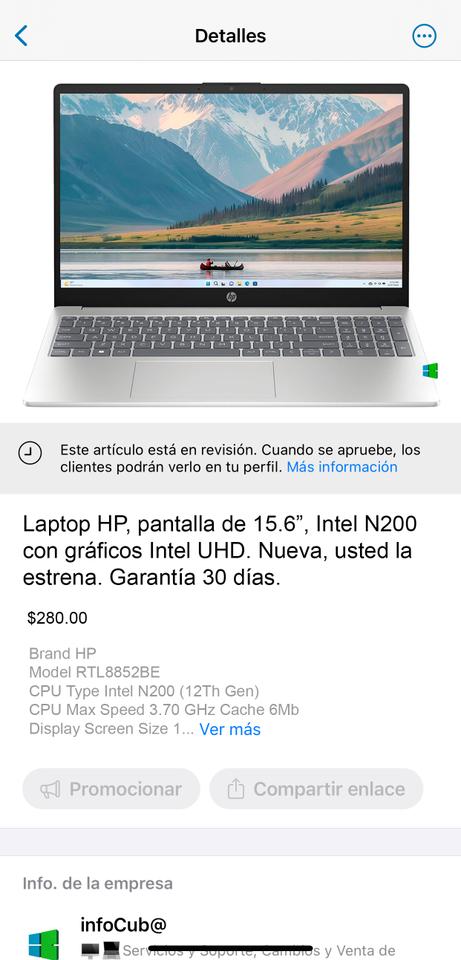461x960 pixels.
Task: Open the infoCub@ business name
Action: pyautogui.click(x=123, y=924)
